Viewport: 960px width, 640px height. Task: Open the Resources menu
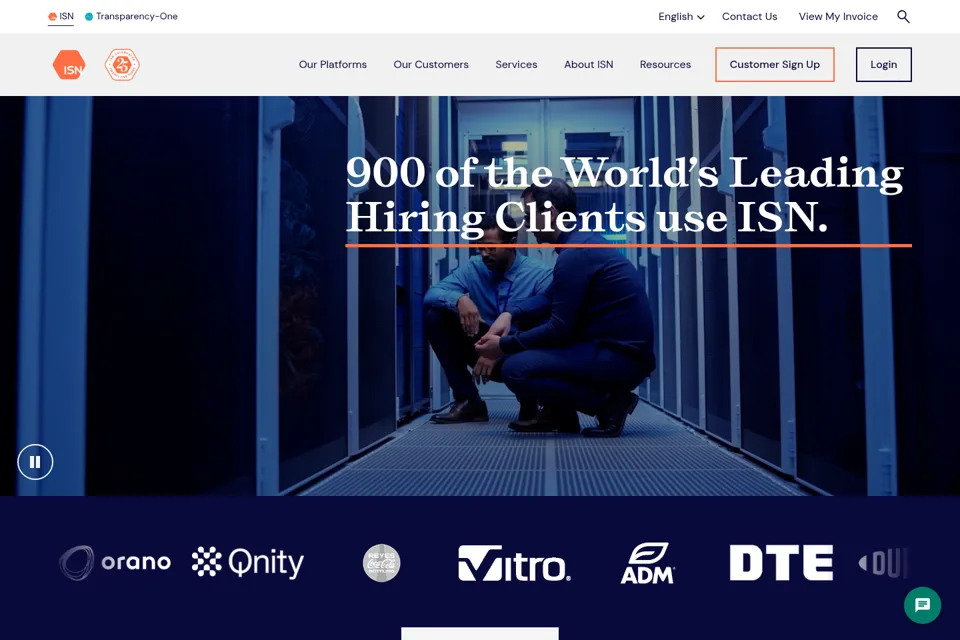point(665,64)
